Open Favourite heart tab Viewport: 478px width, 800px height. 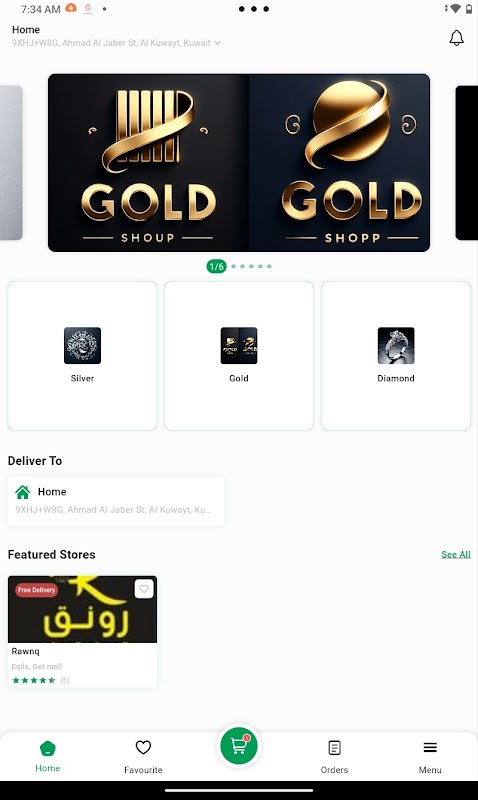(x=143, y=747)
